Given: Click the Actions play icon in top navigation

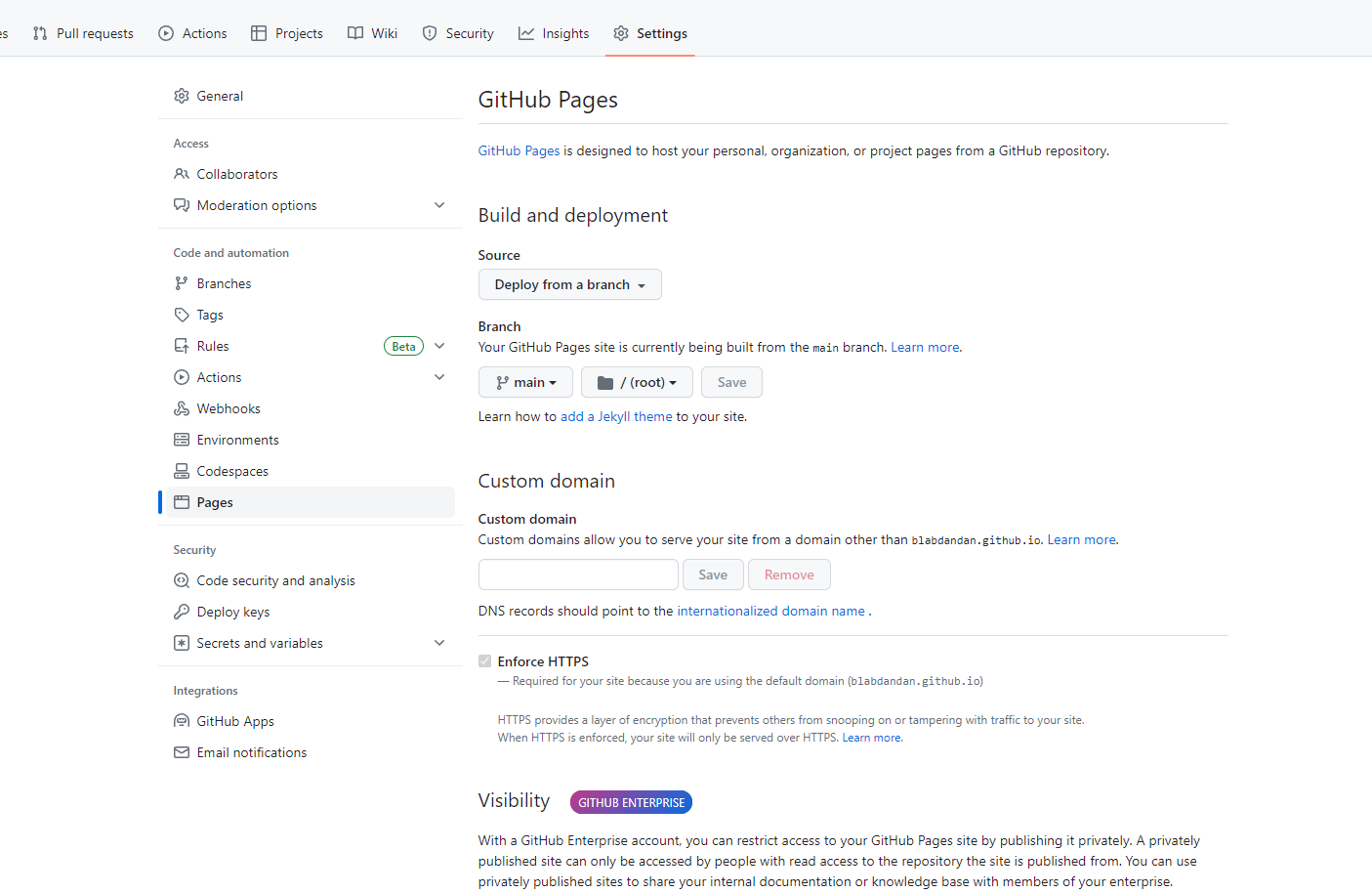Looking at the screenshot, I should point(166,33).
